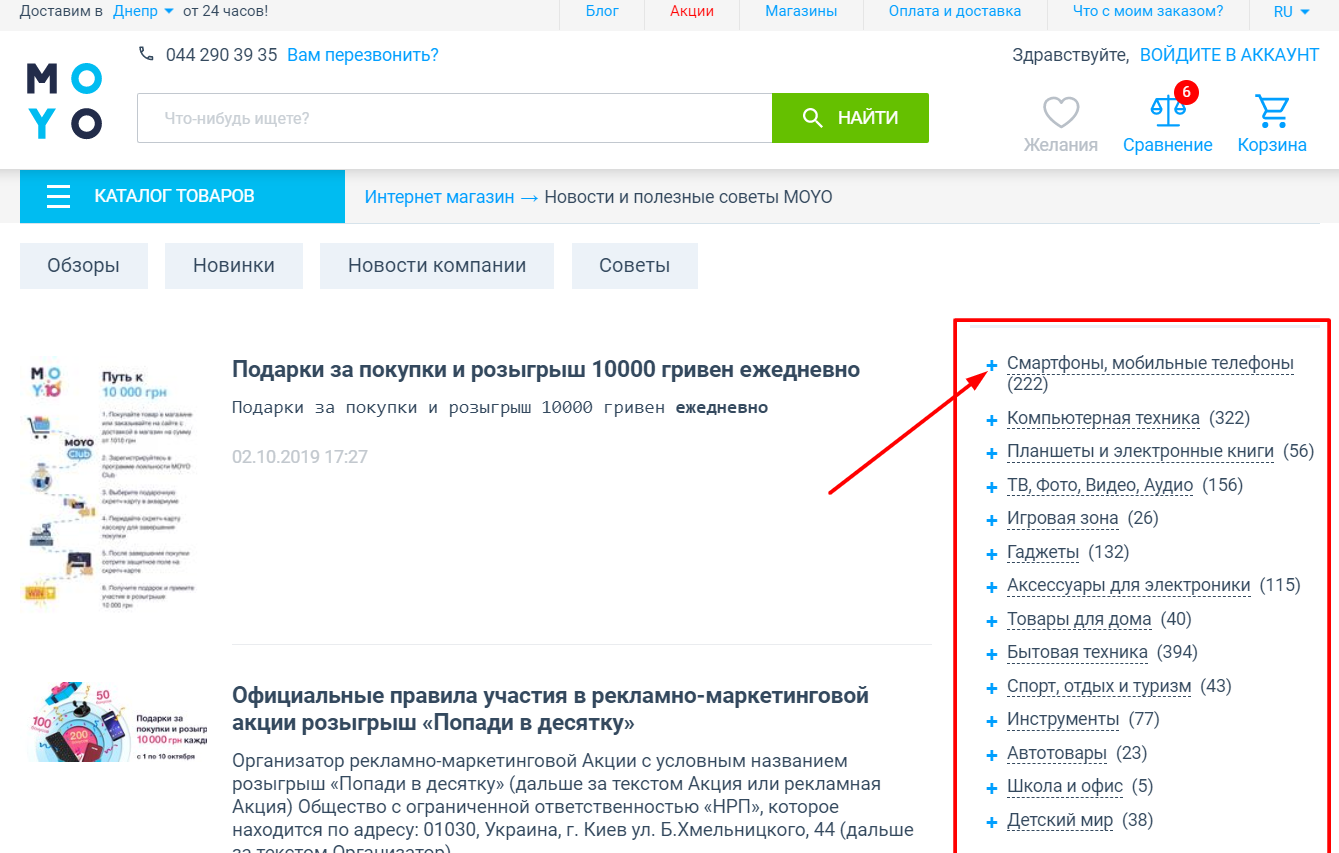
Task: Open the comparison scales icon
Action: tap(1167, 111)
